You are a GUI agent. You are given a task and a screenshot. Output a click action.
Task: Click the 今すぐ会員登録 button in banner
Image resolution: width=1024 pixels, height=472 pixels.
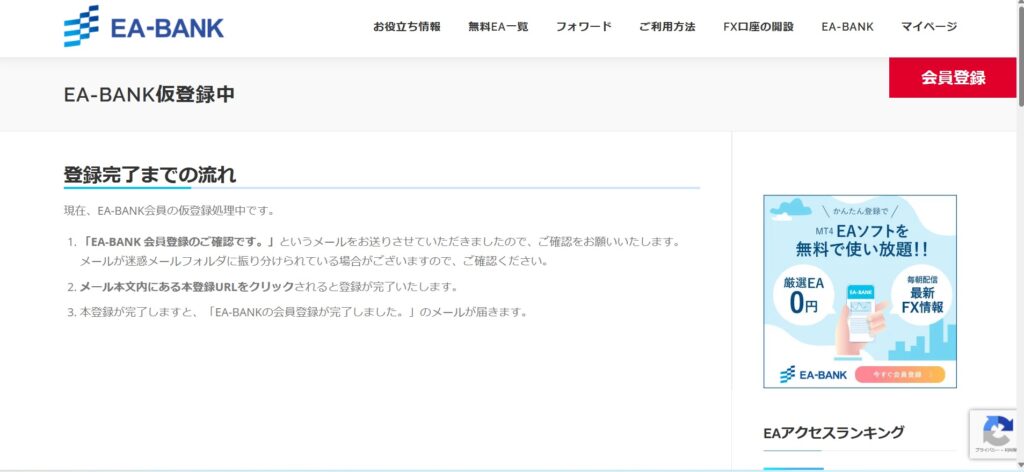pyautogui.click(x=899, y=375)
